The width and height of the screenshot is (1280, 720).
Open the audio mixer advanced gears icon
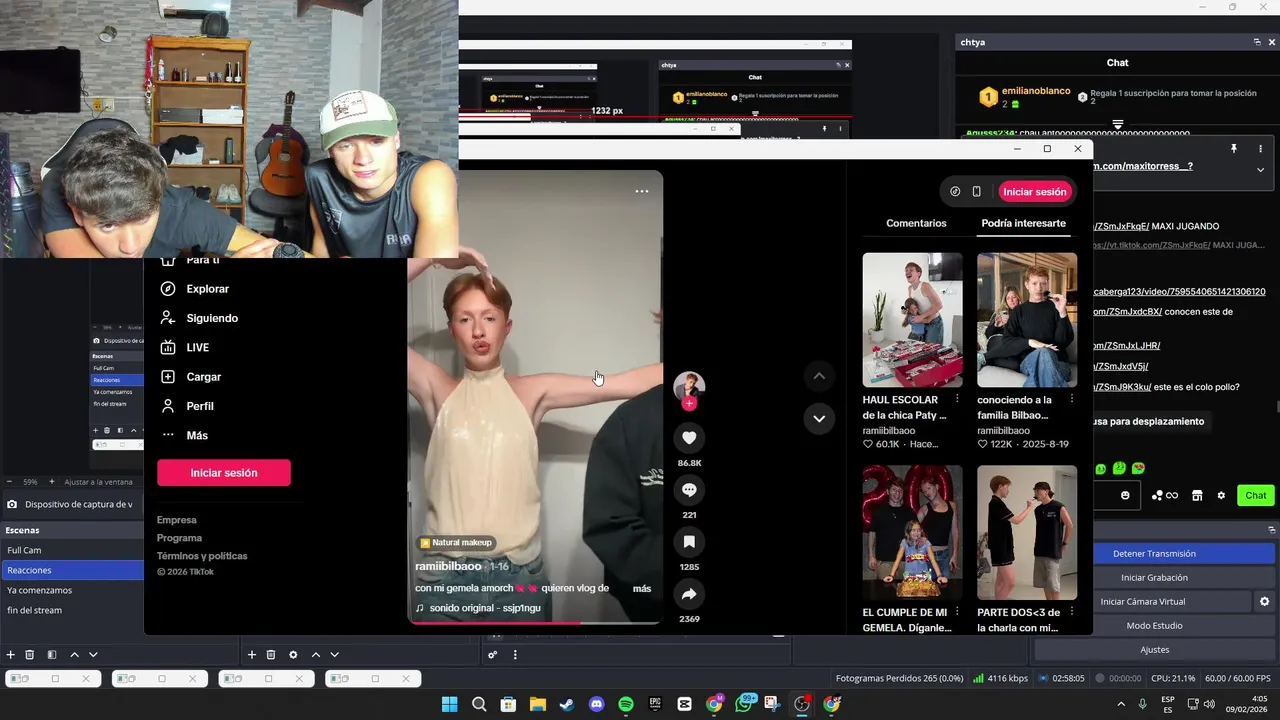[x=493, y=655]
